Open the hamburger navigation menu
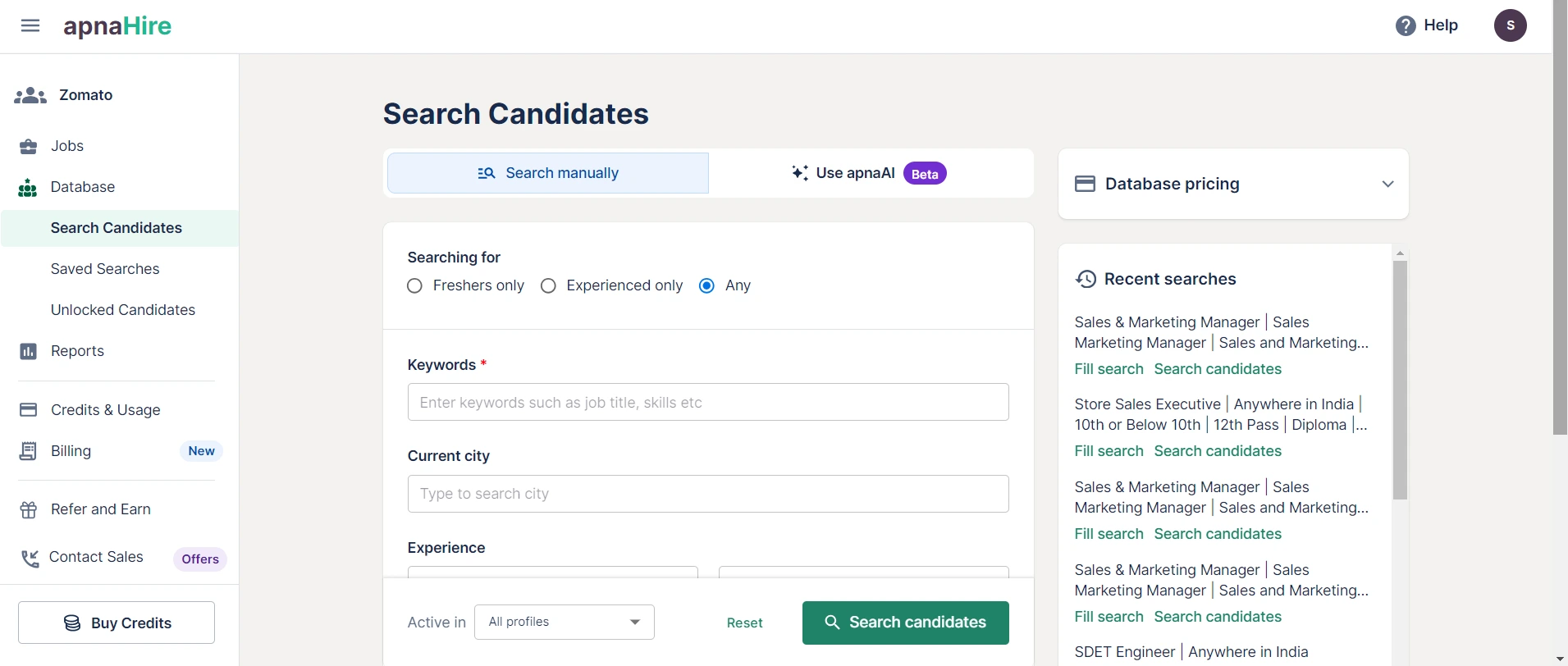 coord(30,26)
